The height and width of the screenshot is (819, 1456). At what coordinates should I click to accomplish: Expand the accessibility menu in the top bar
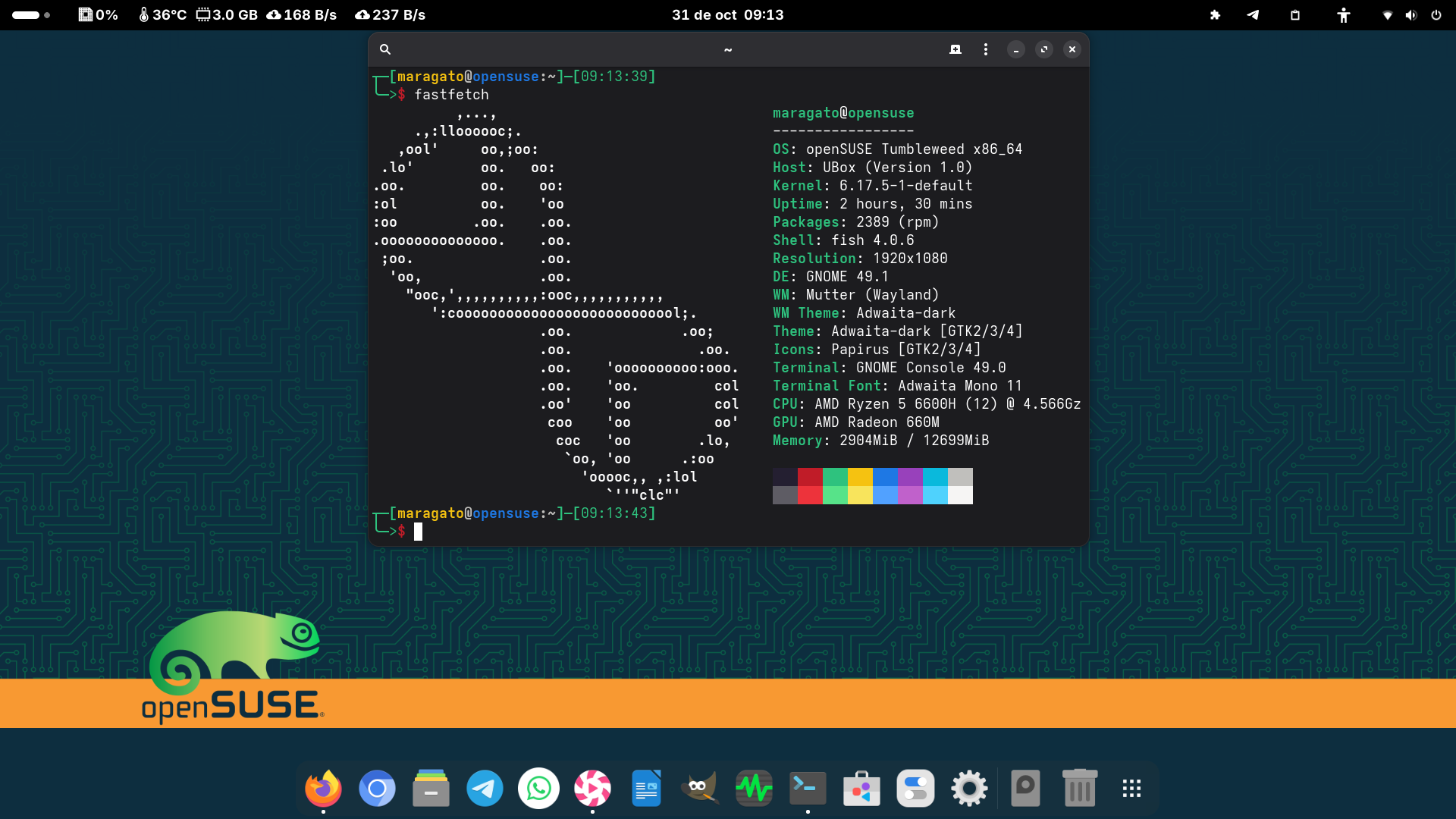coord(1344,15)
